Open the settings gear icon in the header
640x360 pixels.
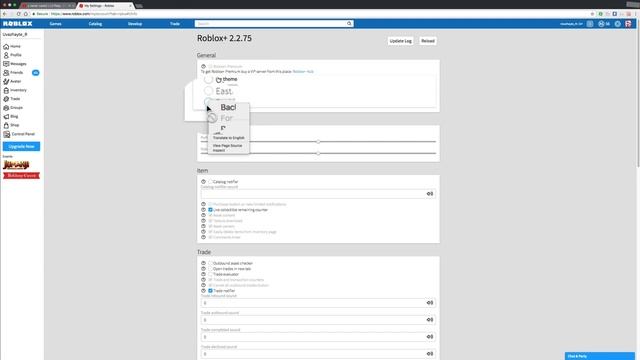tap(618, 24)
